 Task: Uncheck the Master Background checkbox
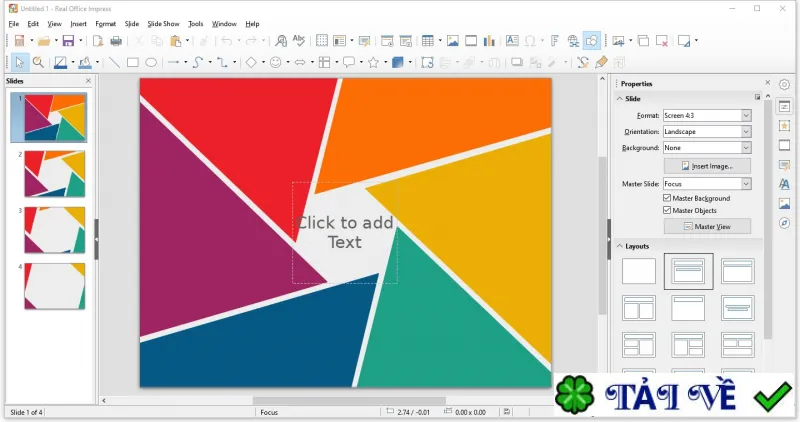click(667, 198)
